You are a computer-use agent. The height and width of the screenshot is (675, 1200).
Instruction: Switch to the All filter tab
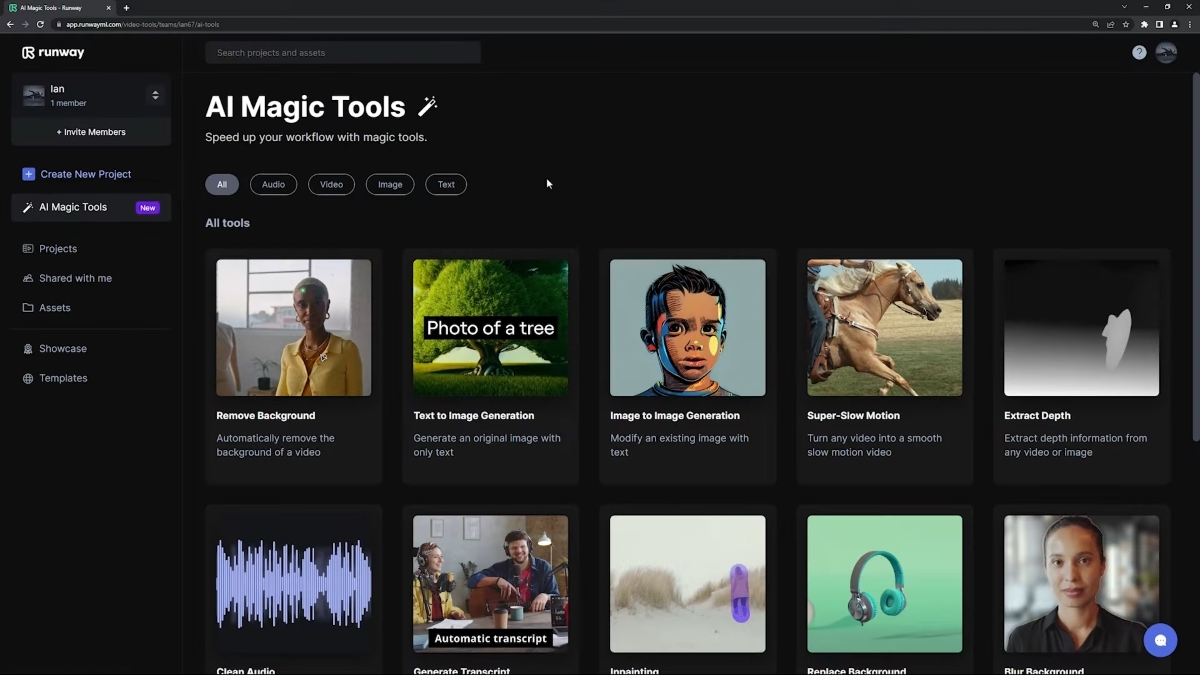222,184
